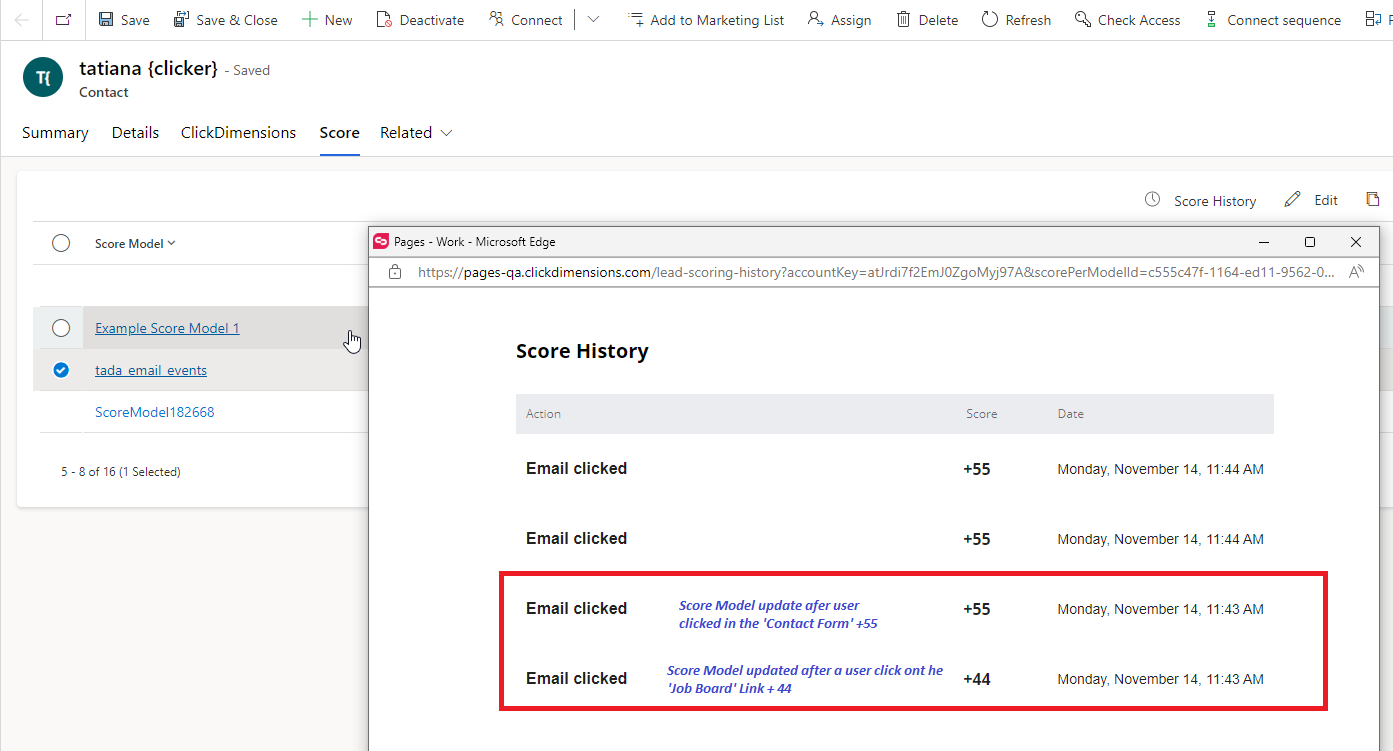Click the Action column header

coord(543,414)
